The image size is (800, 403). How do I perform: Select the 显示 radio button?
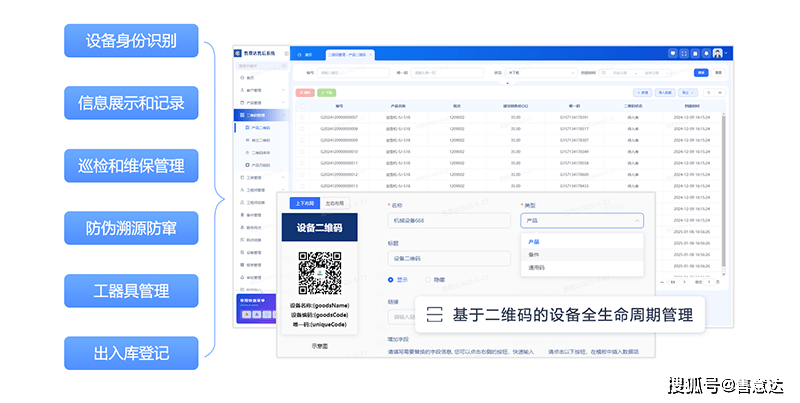(390, 279)
